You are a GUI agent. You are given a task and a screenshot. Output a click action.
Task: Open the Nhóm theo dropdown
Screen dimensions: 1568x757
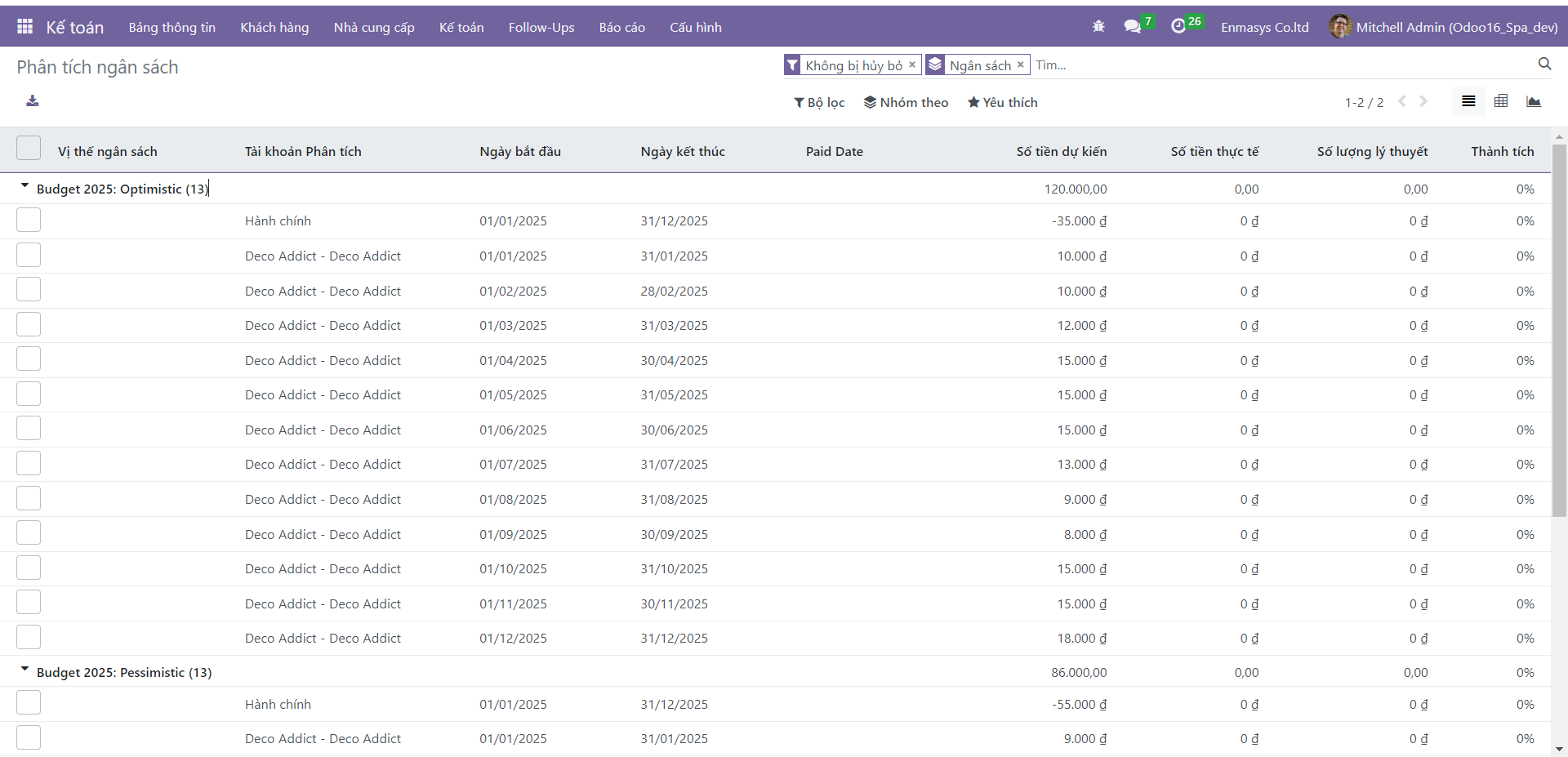[x=906, y=102]
